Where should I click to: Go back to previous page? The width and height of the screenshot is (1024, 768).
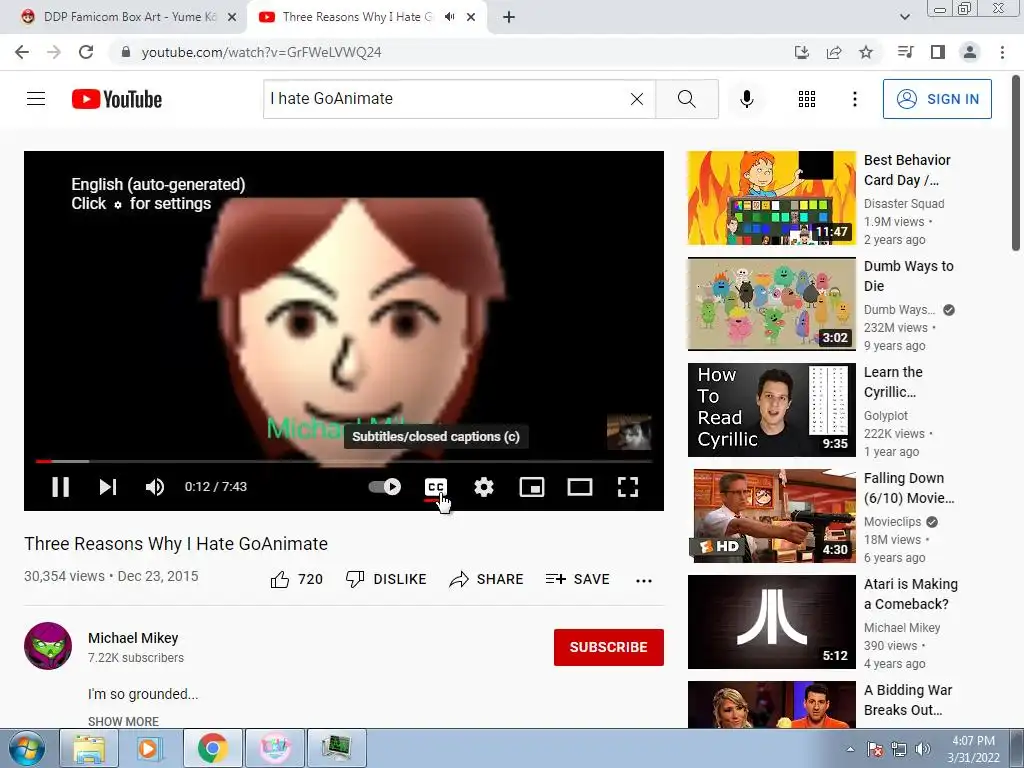coord(22,52)
